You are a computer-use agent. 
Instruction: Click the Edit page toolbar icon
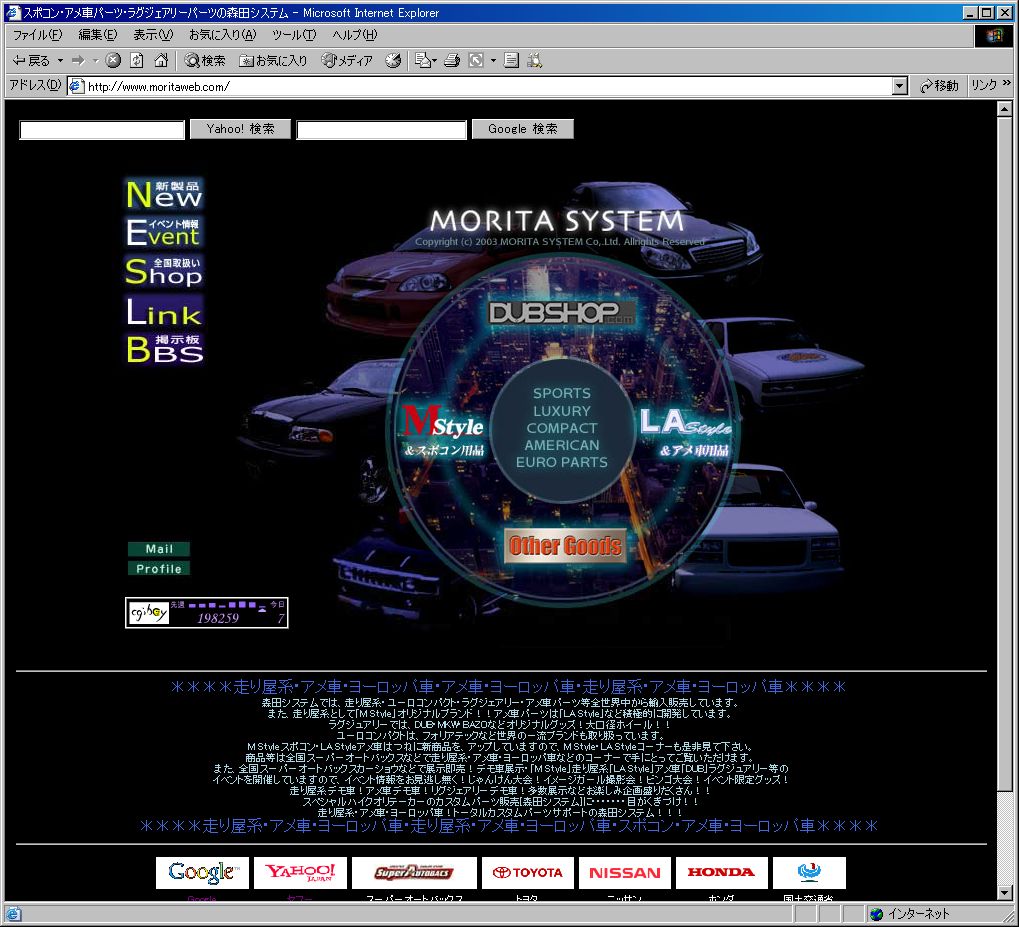tap(511, 60)
